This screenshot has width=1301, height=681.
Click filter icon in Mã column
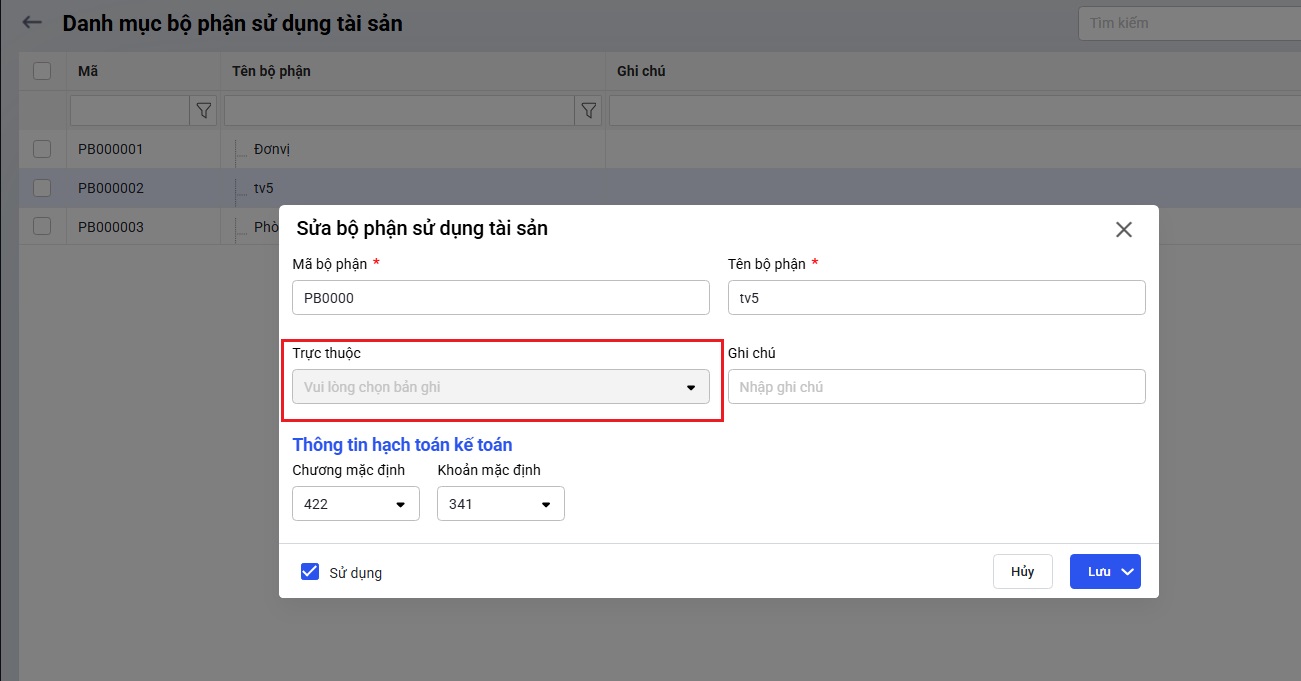pos(204,110)
